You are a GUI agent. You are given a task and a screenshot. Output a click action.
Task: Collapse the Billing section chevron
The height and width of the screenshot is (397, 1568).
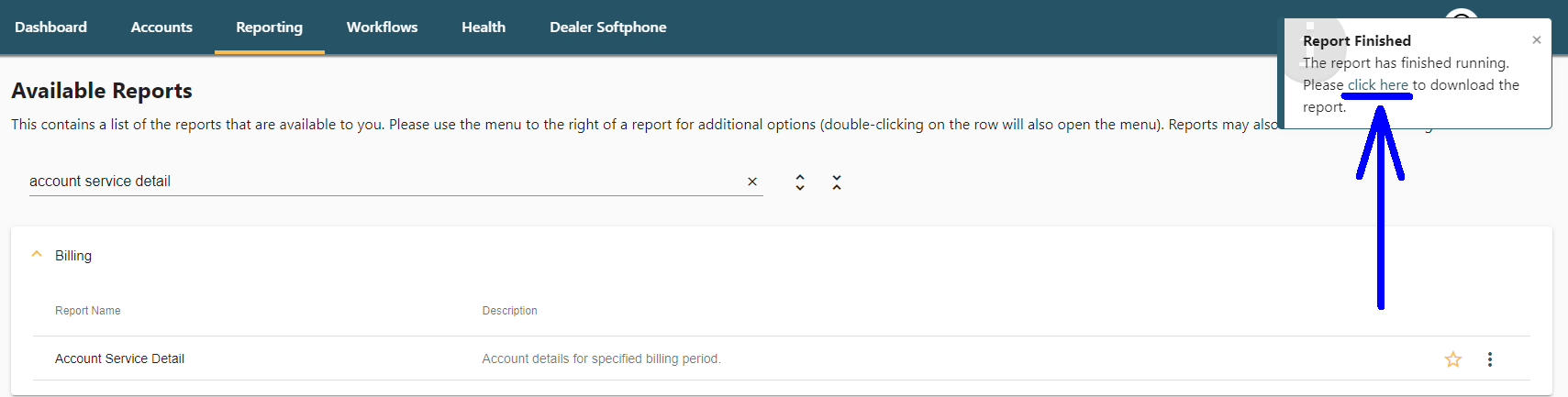pos(37,255)
